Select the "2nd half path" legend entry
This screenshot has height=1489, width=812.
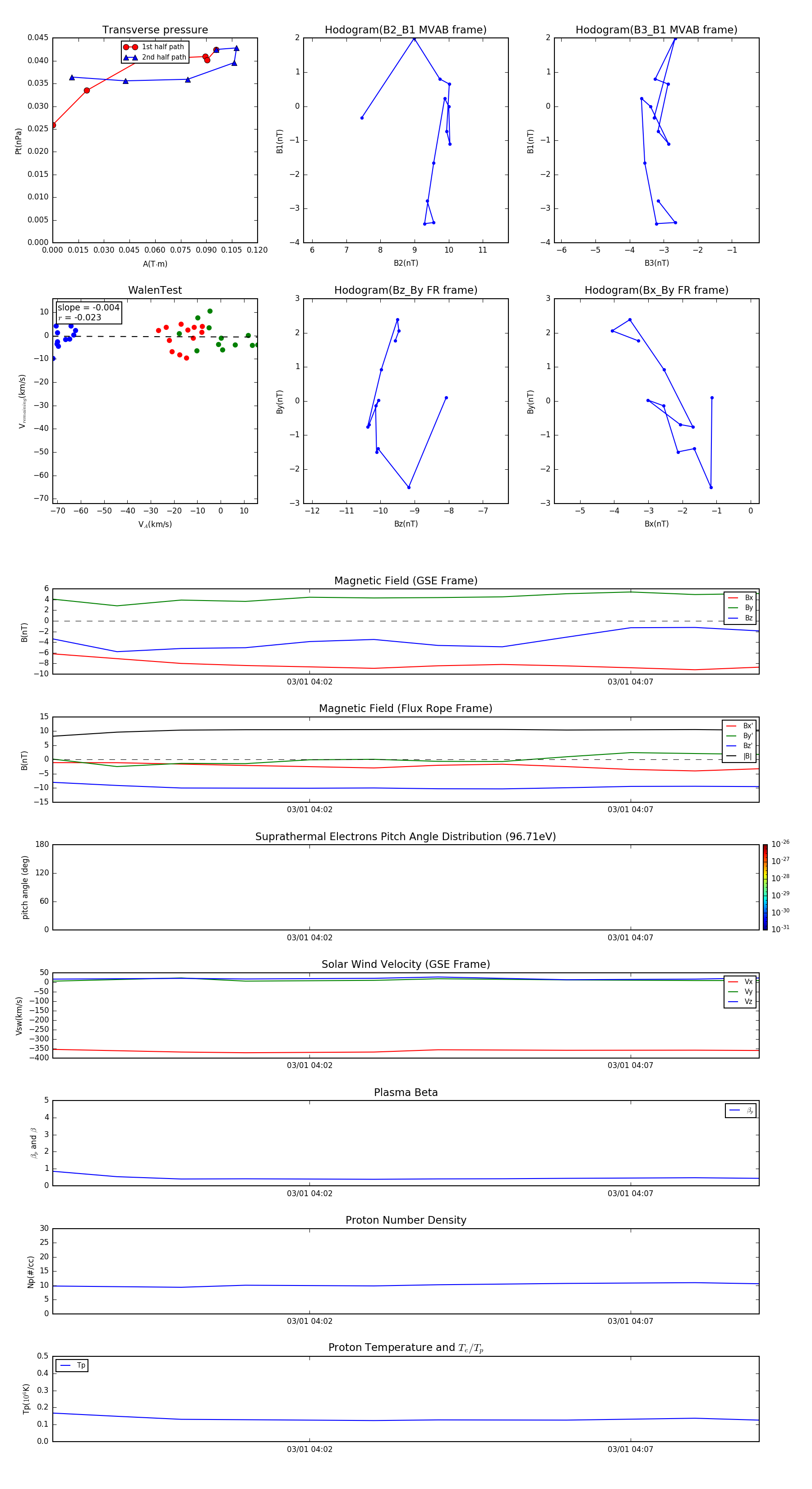(x=155, y=57)
